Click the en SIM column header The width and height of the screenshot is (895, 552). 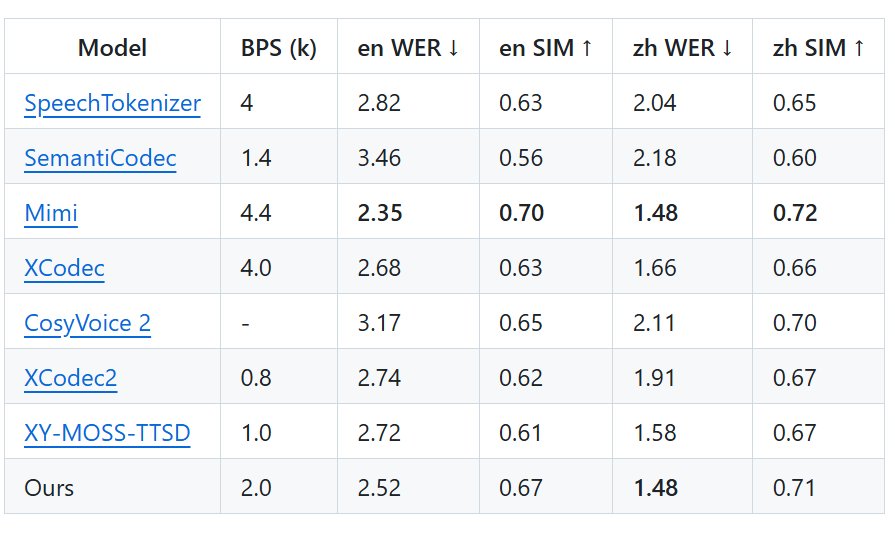pyautogui.click(x=546, y=48)
